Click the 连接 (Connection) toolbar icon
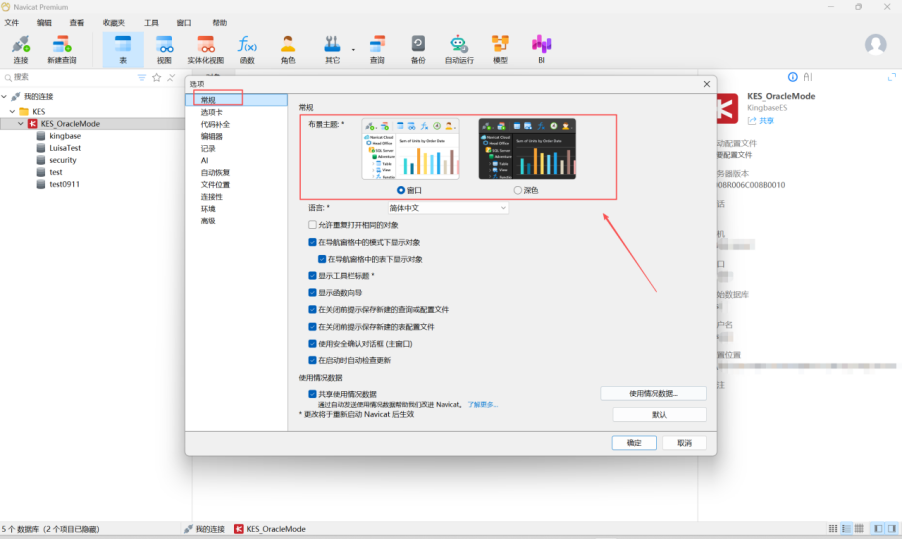 coord(21,46)
